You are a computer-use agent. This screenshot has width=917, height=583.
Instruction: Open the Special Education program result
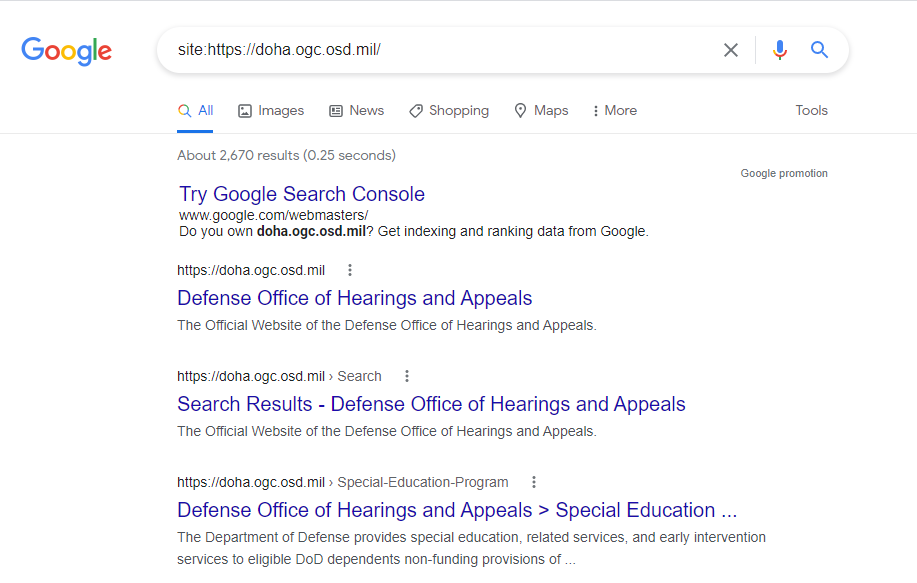(456, 510)
